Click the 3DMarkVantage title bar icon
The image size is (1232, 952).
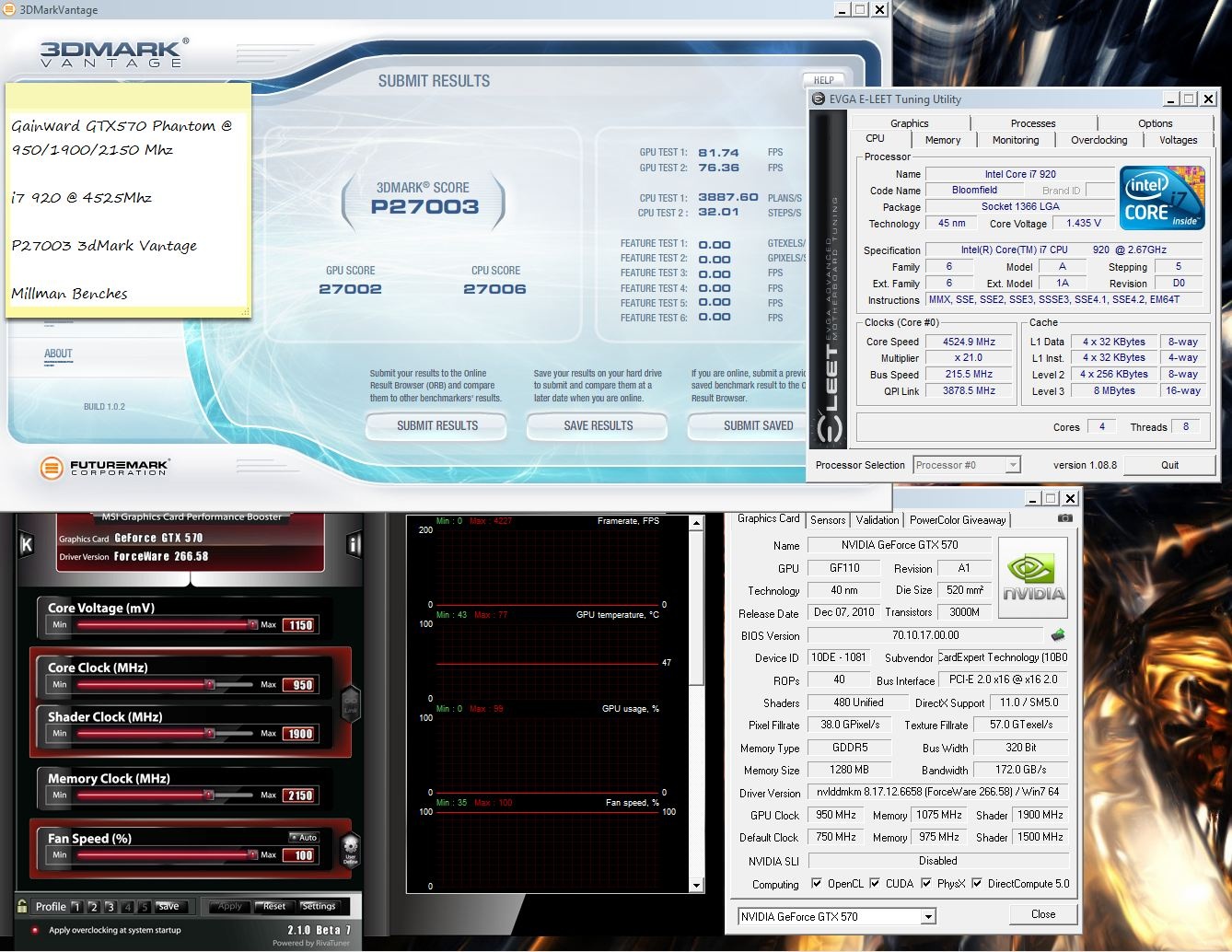[x=8, y=10]
